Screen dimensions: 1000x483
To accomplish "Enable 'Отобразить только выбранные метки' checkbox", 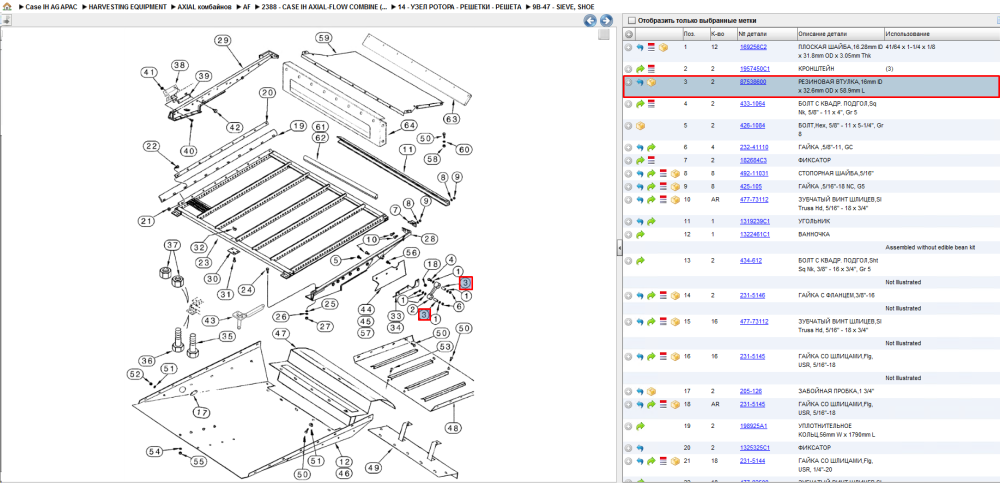I will pos(633,20).
